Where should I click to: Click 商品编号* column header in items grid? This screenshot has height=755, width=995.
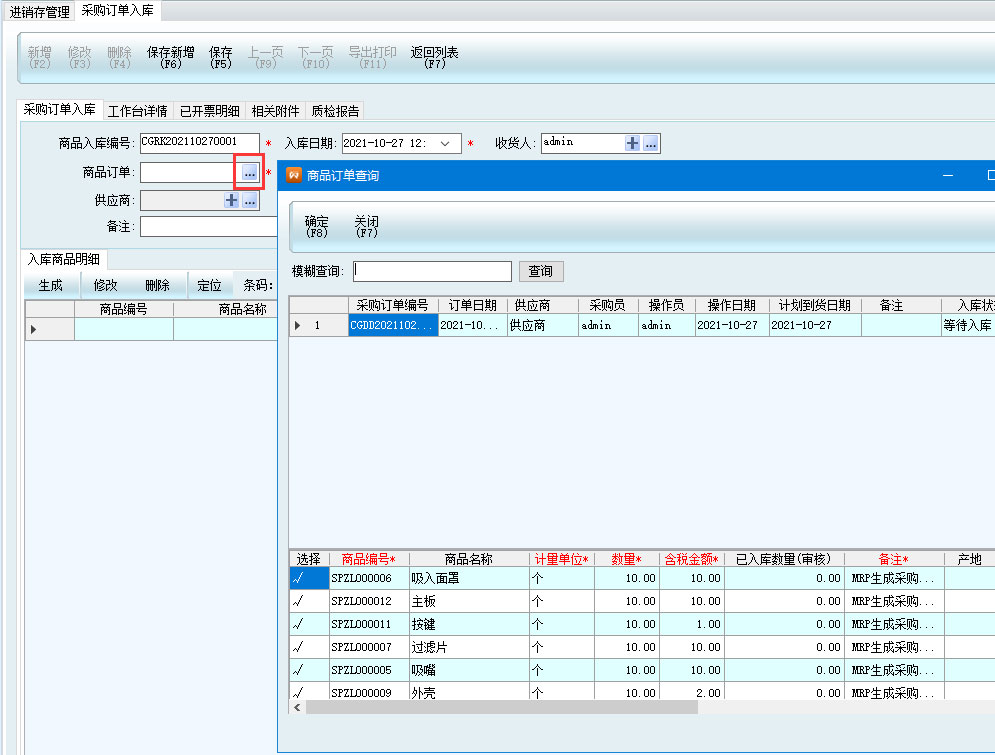(369, 559)
